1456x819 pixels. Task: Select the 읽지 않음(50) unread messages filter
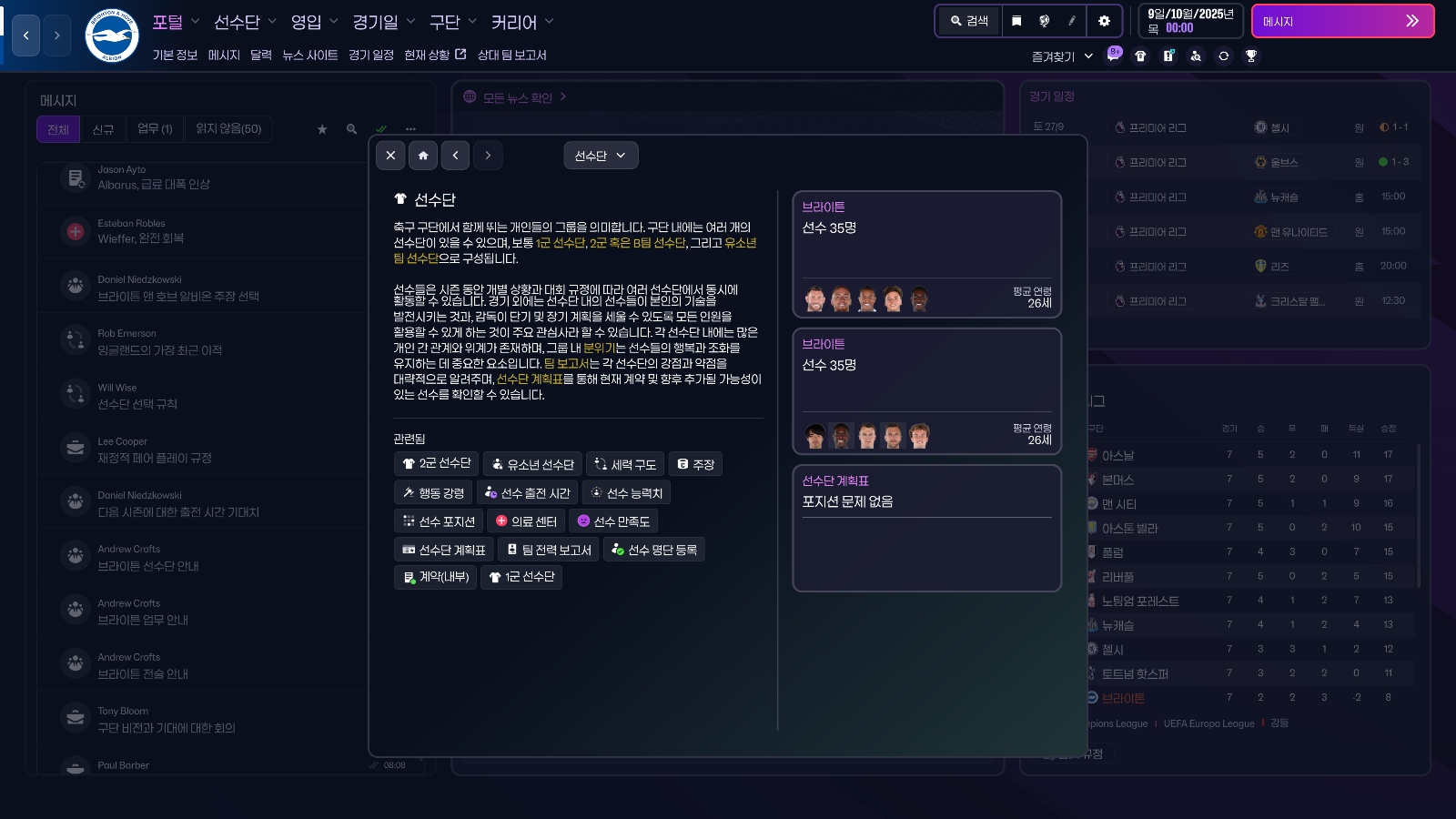coord(228,128)
